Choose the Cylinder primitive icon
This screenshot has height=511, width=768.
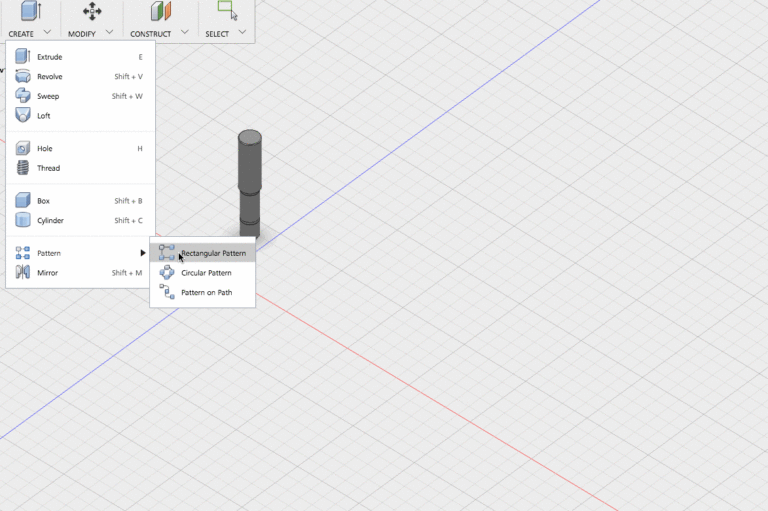pos(23,220)
